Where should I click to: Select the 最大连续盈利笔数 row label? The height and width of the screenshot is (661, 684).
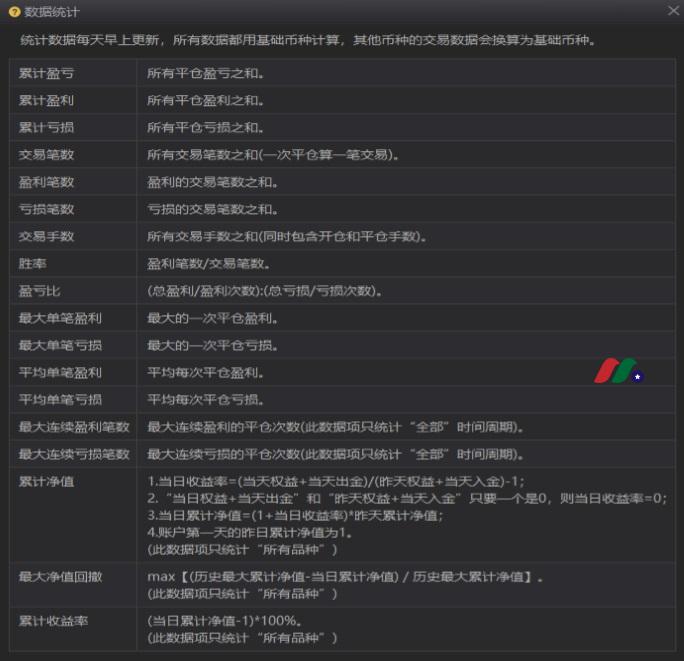(x=74, y=427)
